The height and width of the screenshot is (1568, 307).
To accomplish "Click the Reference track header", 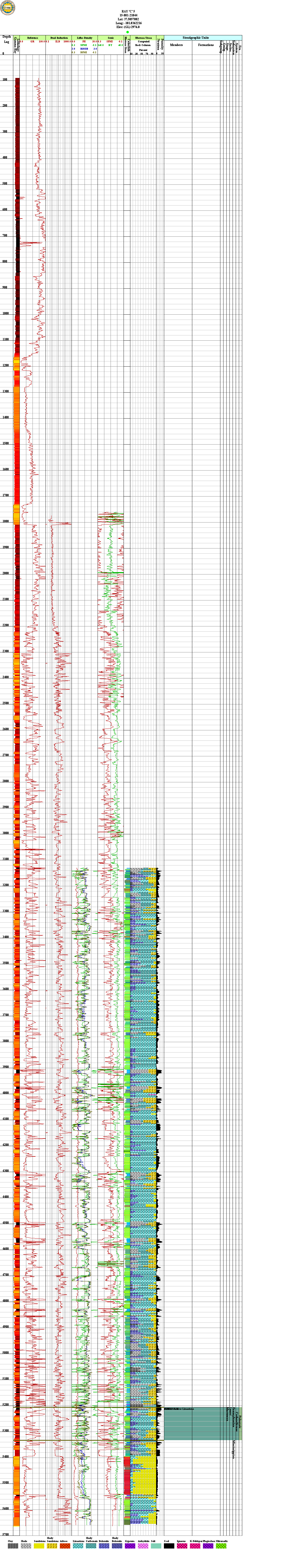I will point(32,37).
